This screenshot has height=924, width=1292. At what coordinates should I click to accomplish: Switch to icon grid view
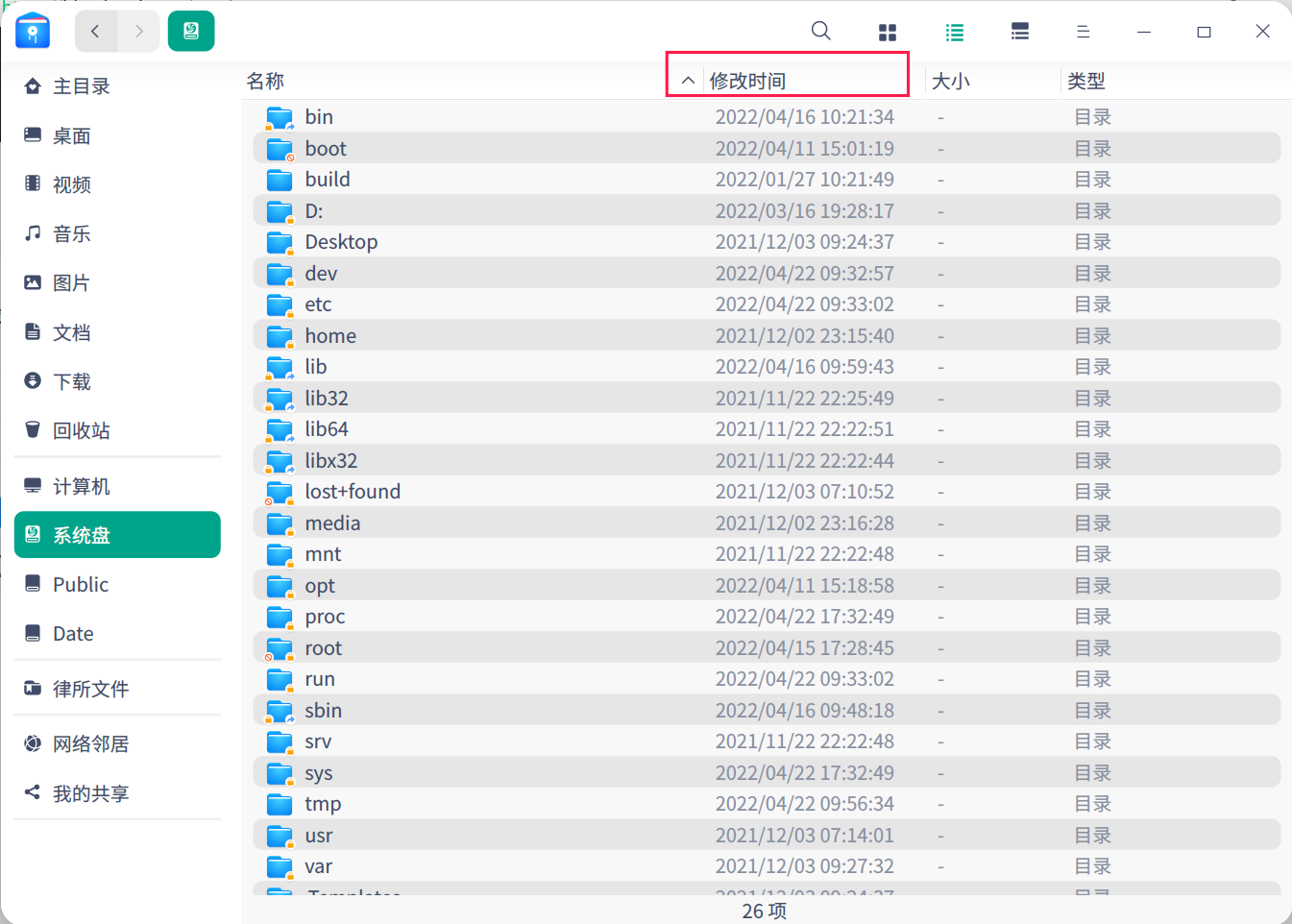(888, 33)
